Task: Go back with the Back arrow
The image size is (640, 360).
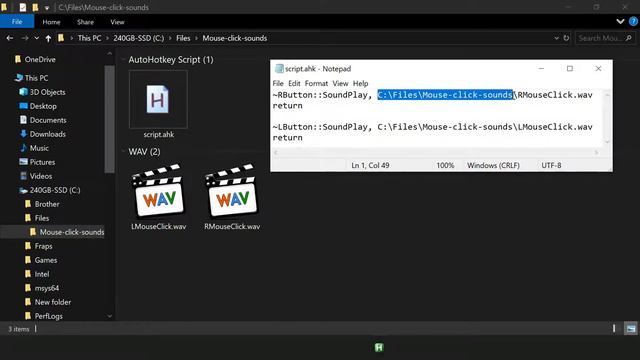Action: pos(10,38)
